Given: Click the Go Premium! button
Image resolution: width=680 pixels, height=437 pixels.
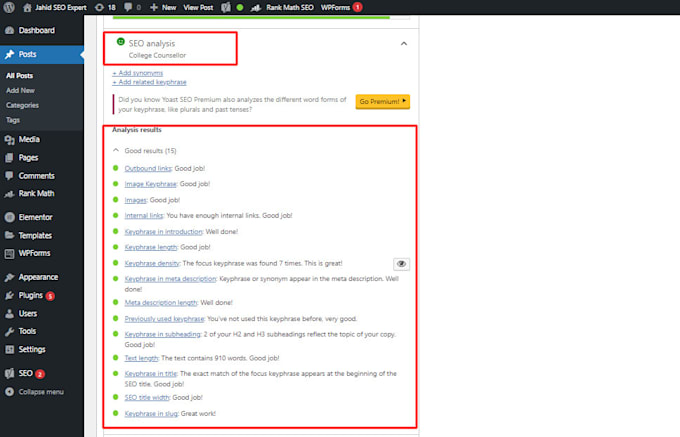Looking at the screenshot, I should point(382,101).
